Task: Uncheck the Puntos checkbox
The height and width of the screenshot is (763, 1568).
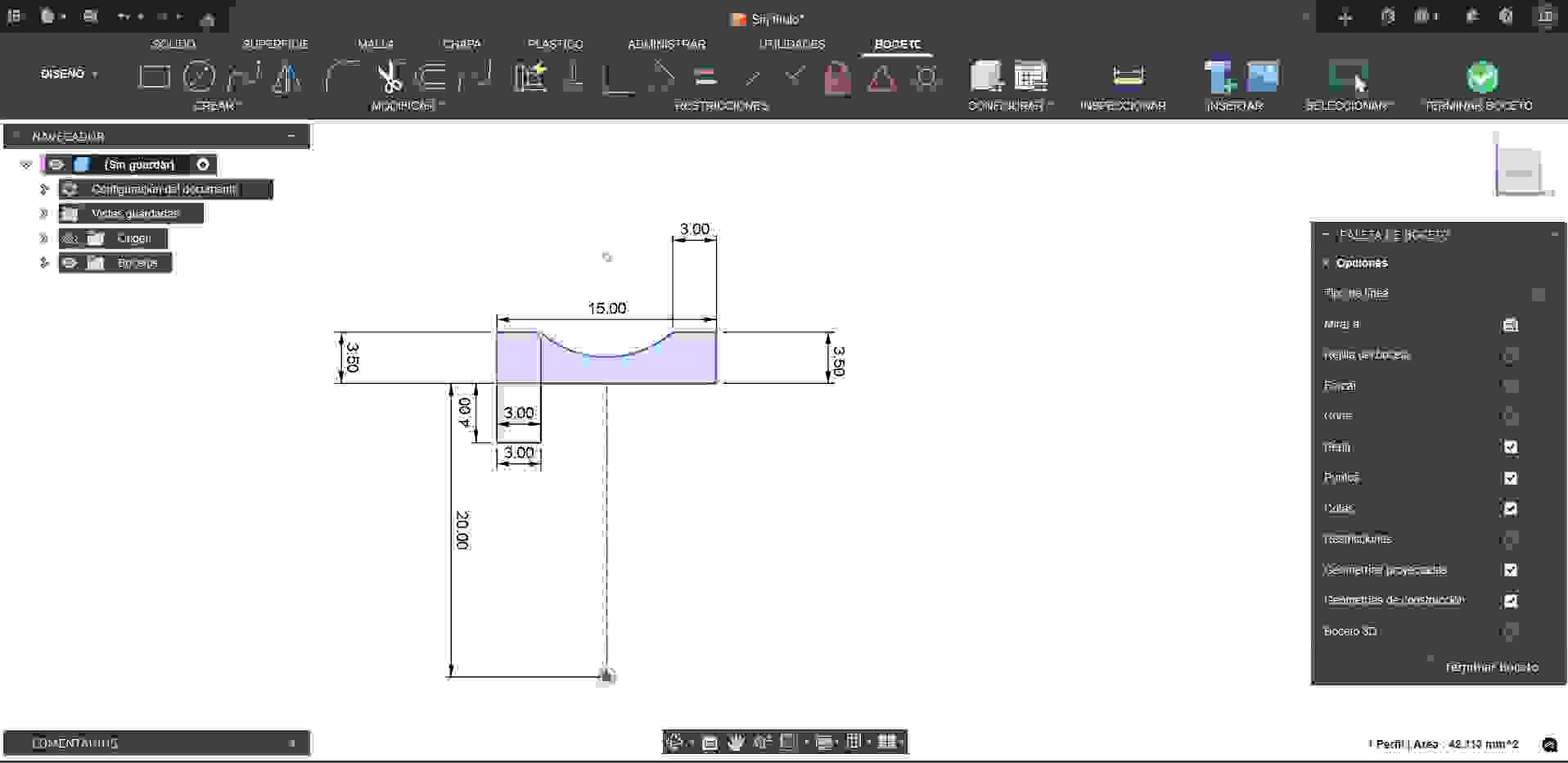Action: (x=1511, y=478)
